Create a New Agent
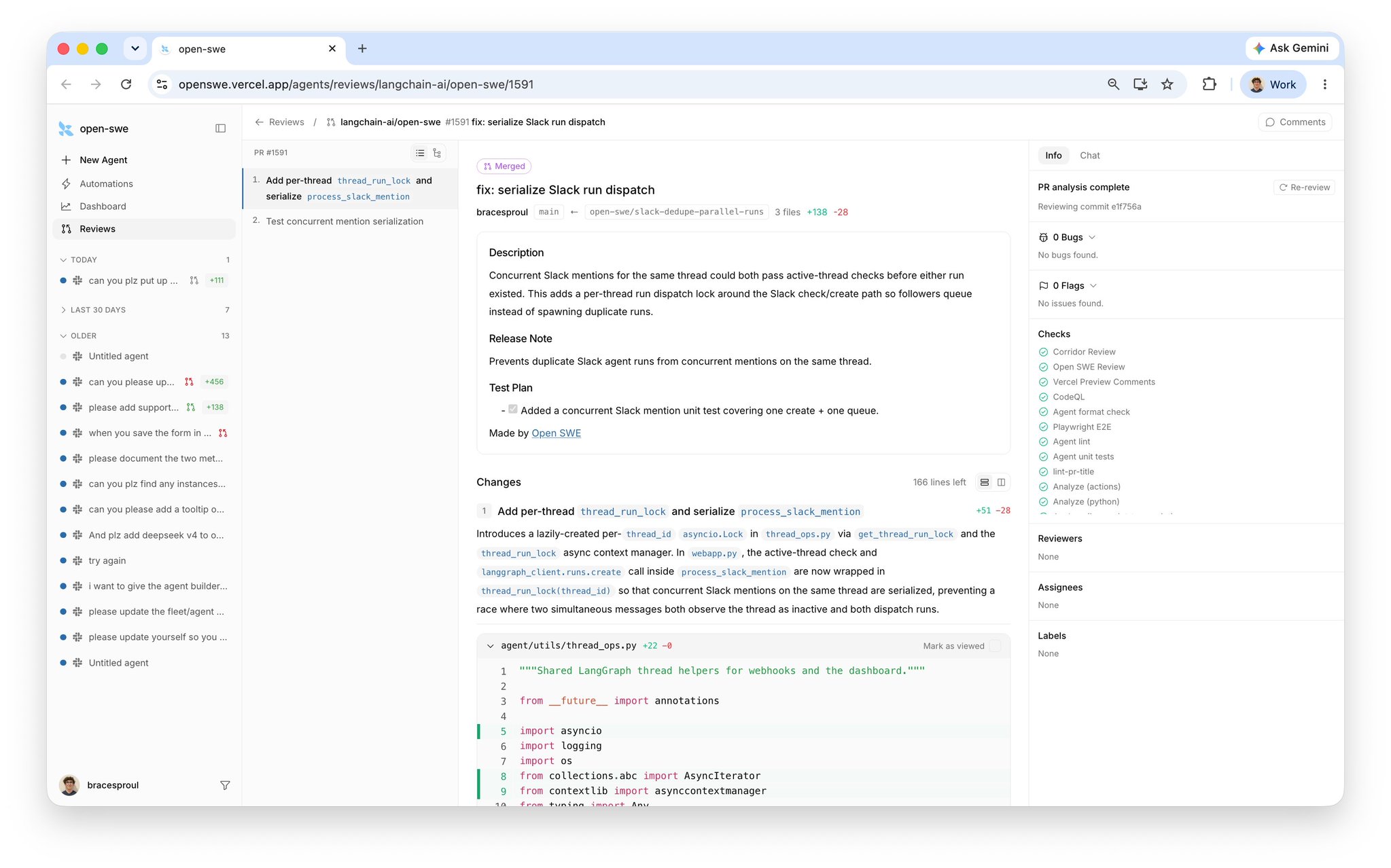1391x868 pixels. click(144, 160)
